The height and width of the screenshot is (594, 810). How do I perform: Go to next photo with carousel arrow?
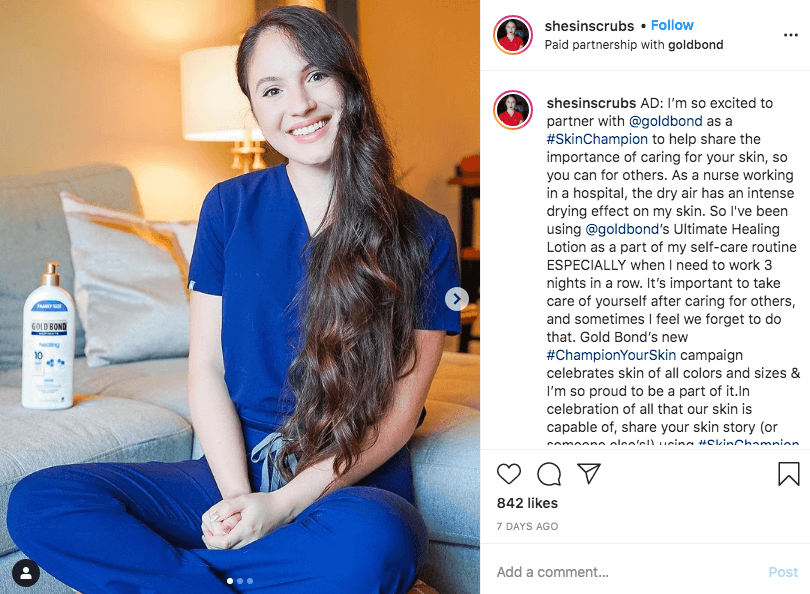[x=457, y=299]
